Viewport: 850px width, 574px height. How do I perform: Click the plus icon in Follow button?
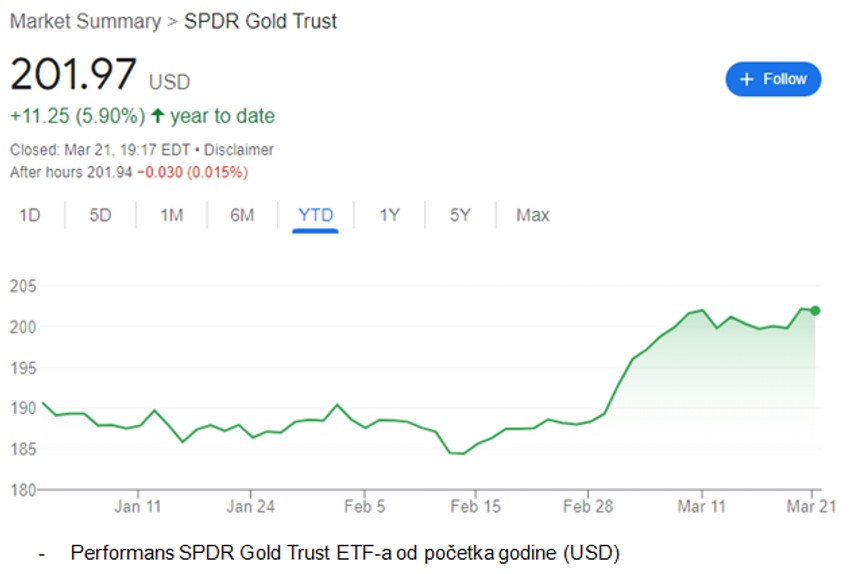coord(745,79)
